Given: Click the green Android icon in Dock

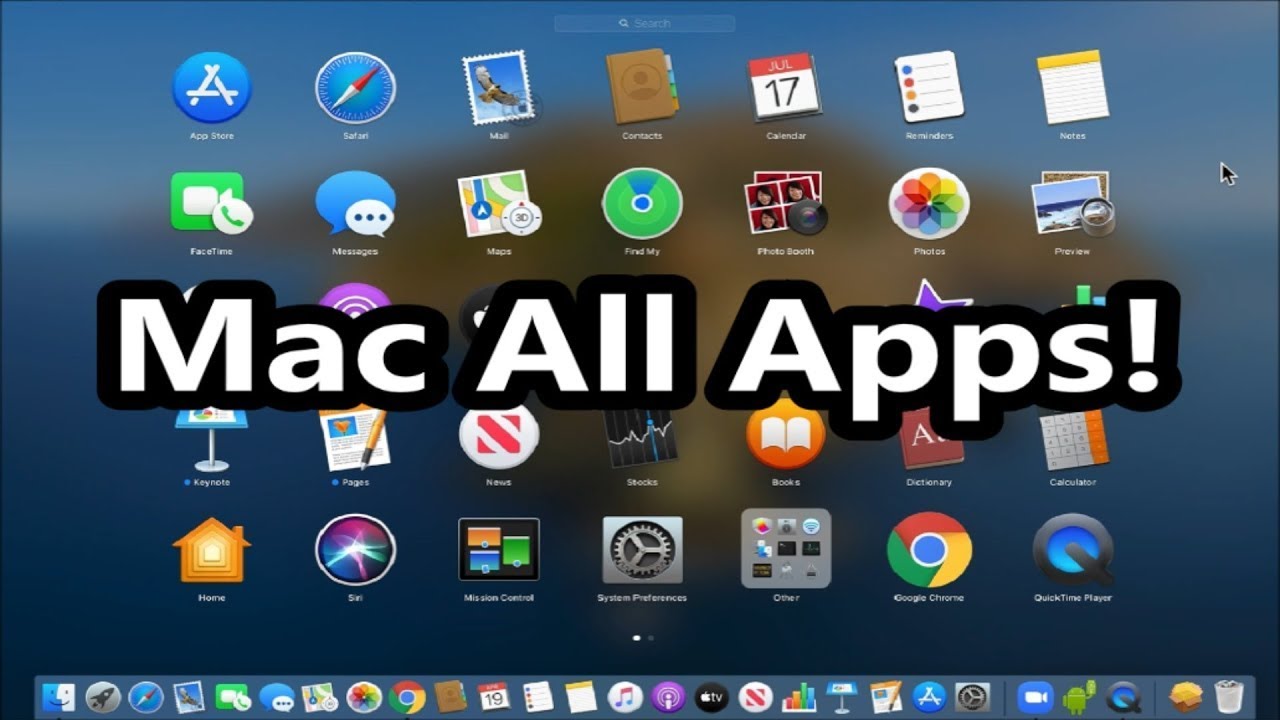Looking at the screenshot, I should coord(1080,696).
